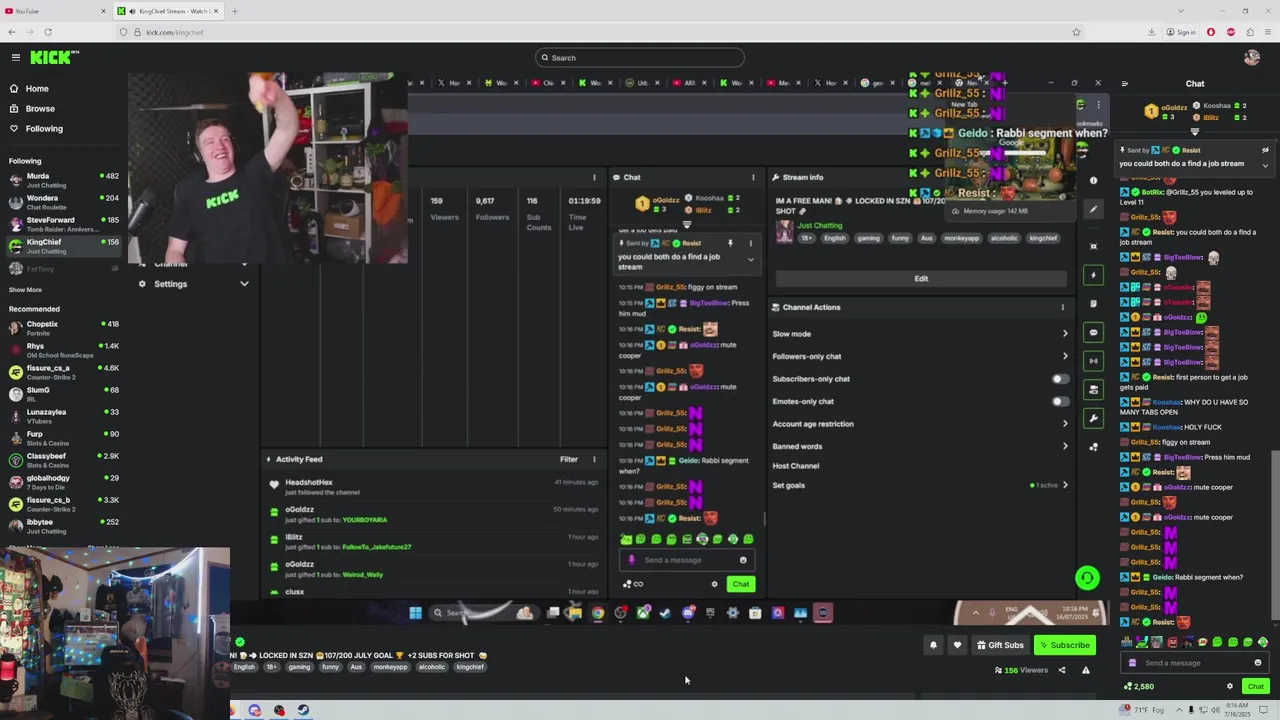The height and width of the screenshot is (720, 1280).
Task: Click the browser Sign in button
Action: pos(1182,32)
